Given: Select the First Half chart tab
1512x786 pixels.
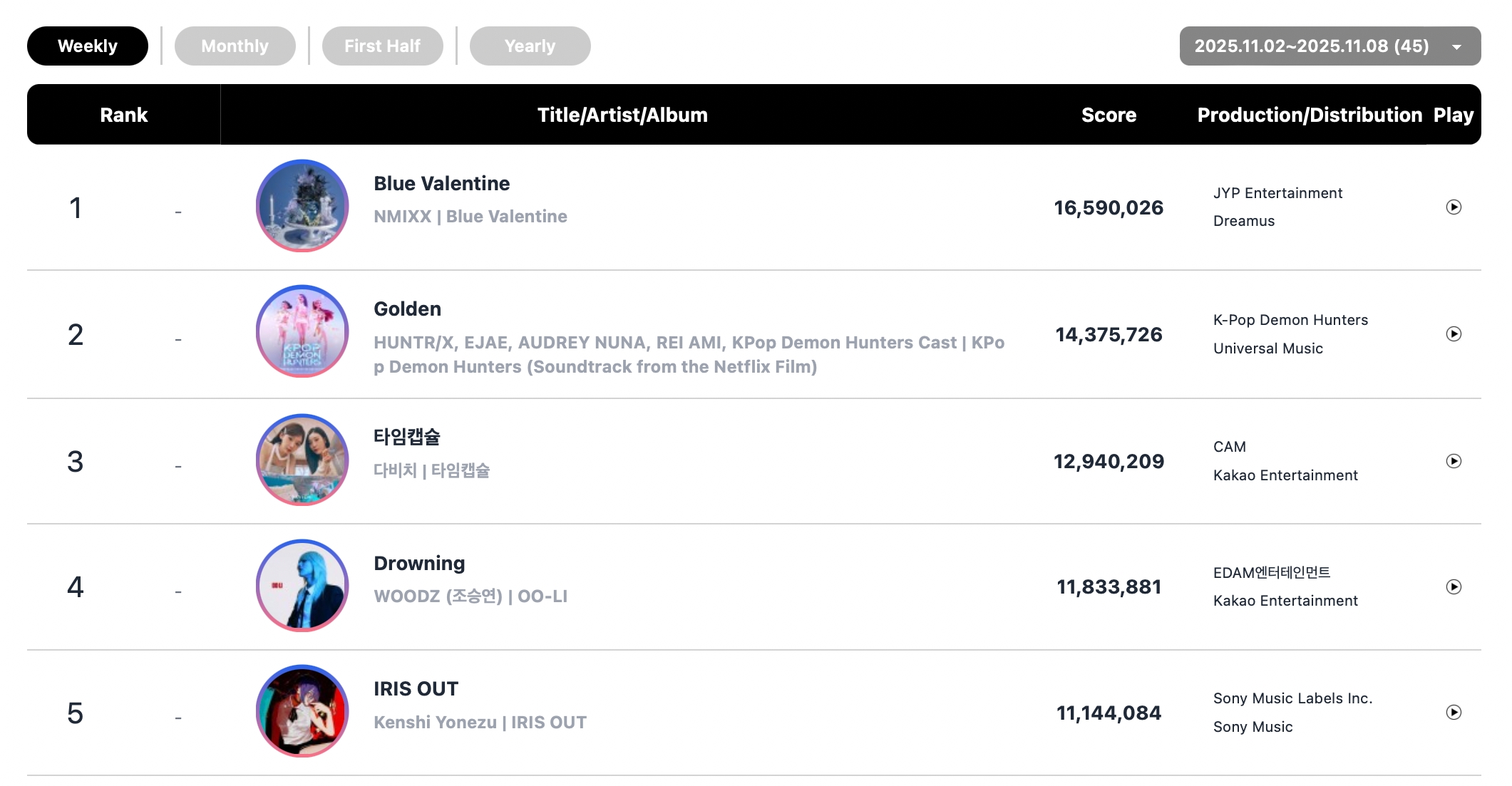Looking at the screenshot, I should coord(382,46).
